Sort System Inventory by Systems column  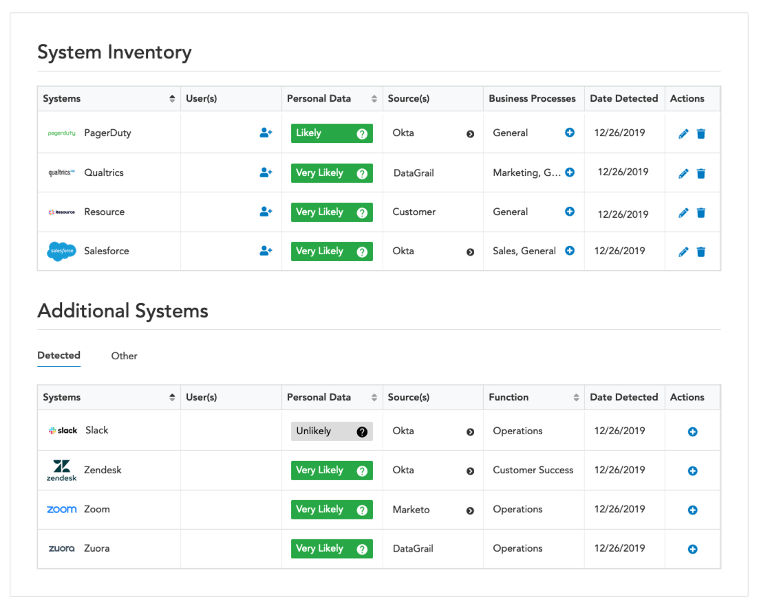pyautogui.click(x=172, y=99)
